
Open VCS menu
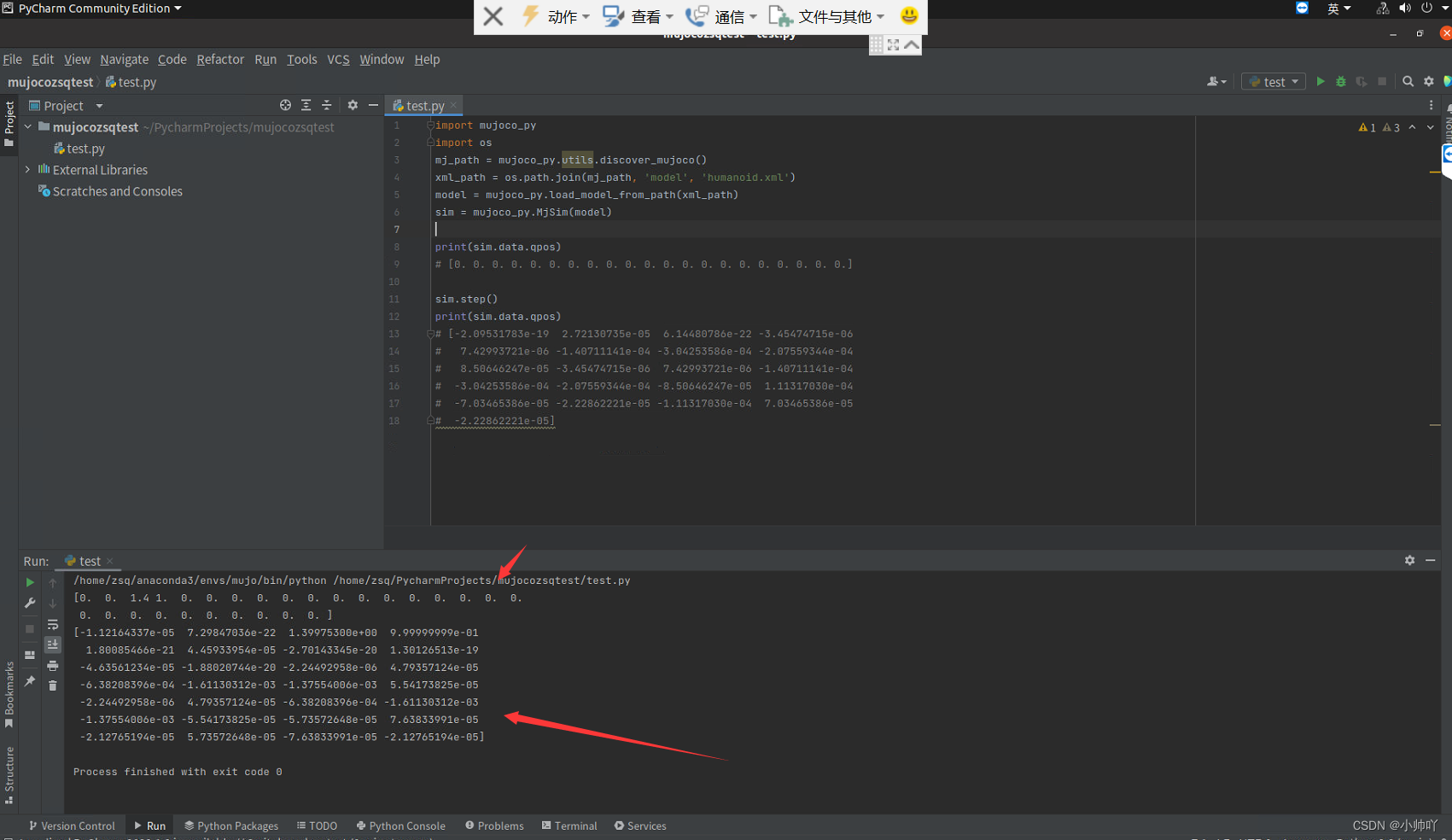click(338, 59)
